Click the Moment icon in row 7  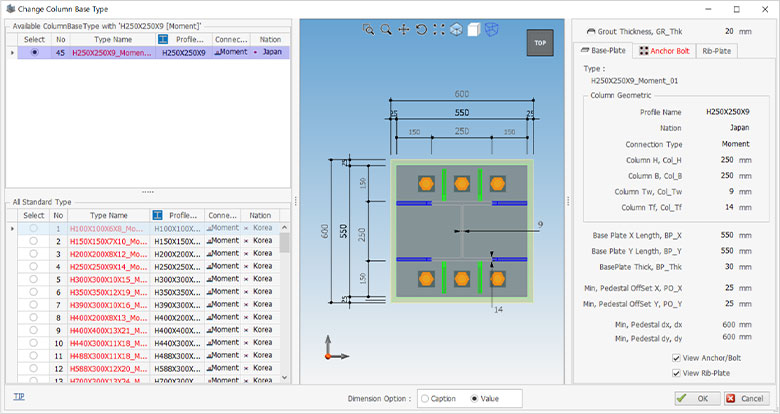[x=209, y=305]
